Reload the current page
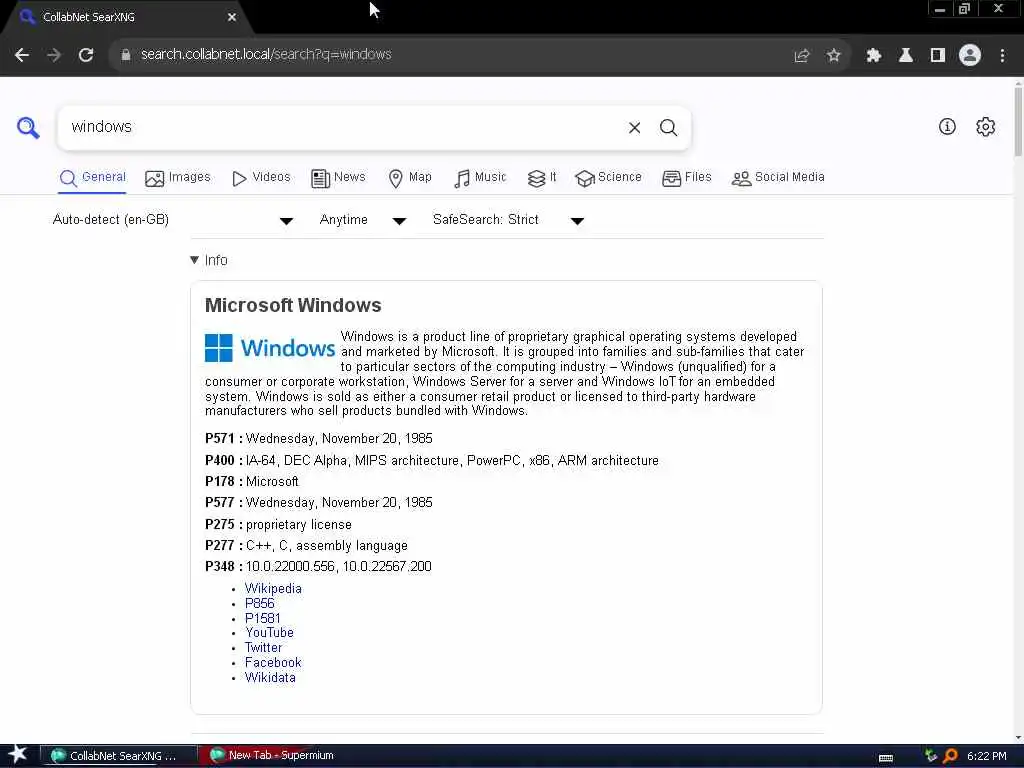 point(86,55)
